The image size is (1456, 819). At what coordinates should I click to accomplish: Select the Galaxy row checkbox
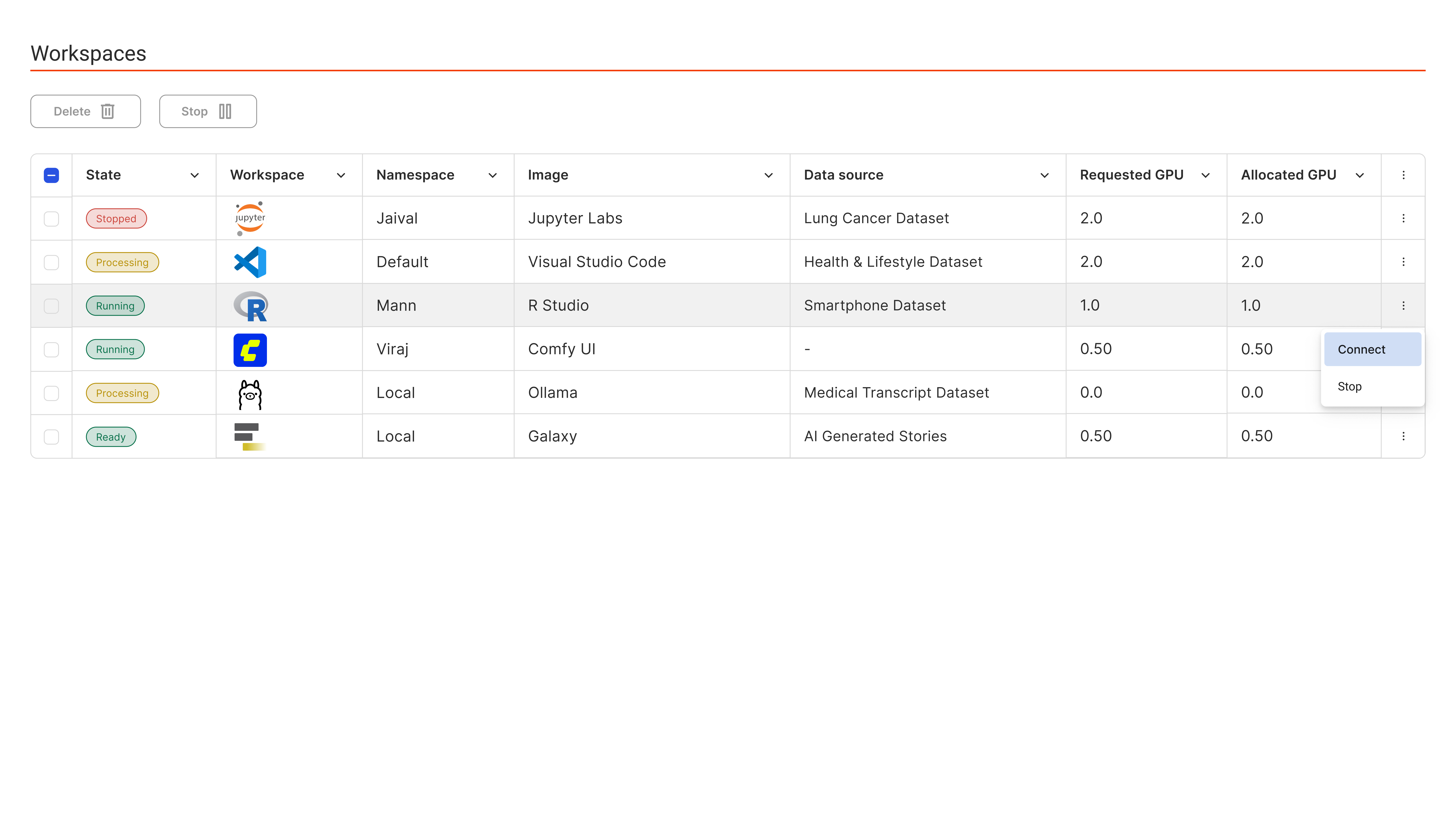[51, 437]
